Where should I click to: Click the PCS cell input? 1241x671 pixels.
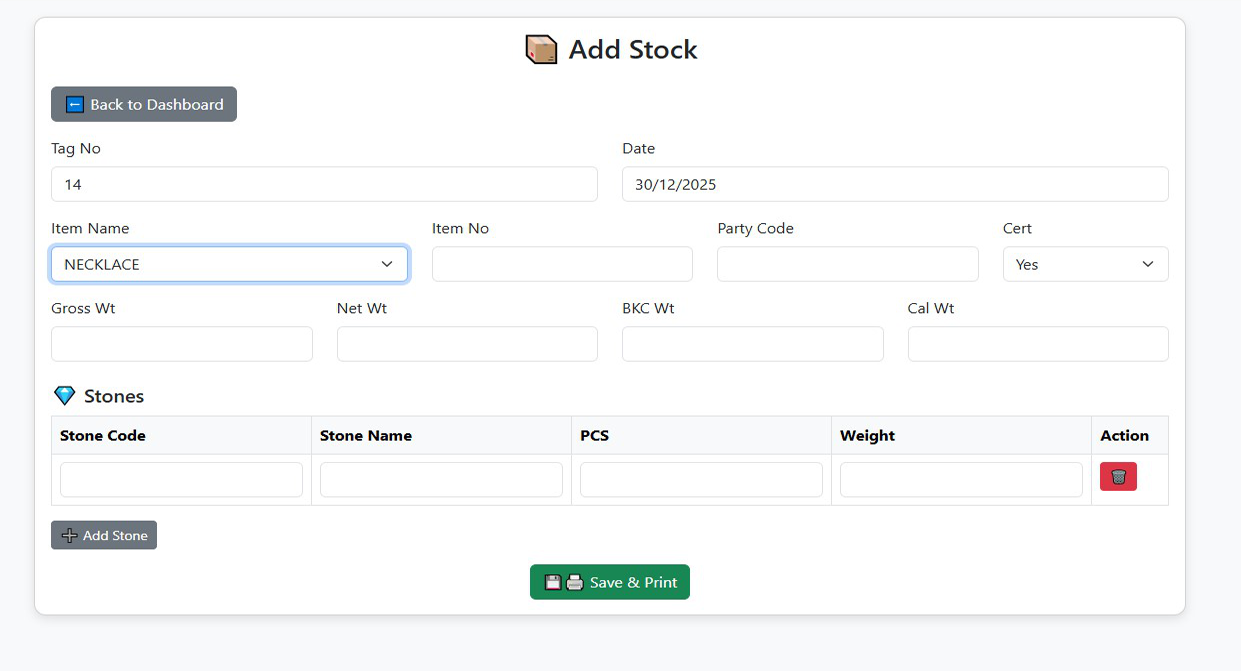701,480
